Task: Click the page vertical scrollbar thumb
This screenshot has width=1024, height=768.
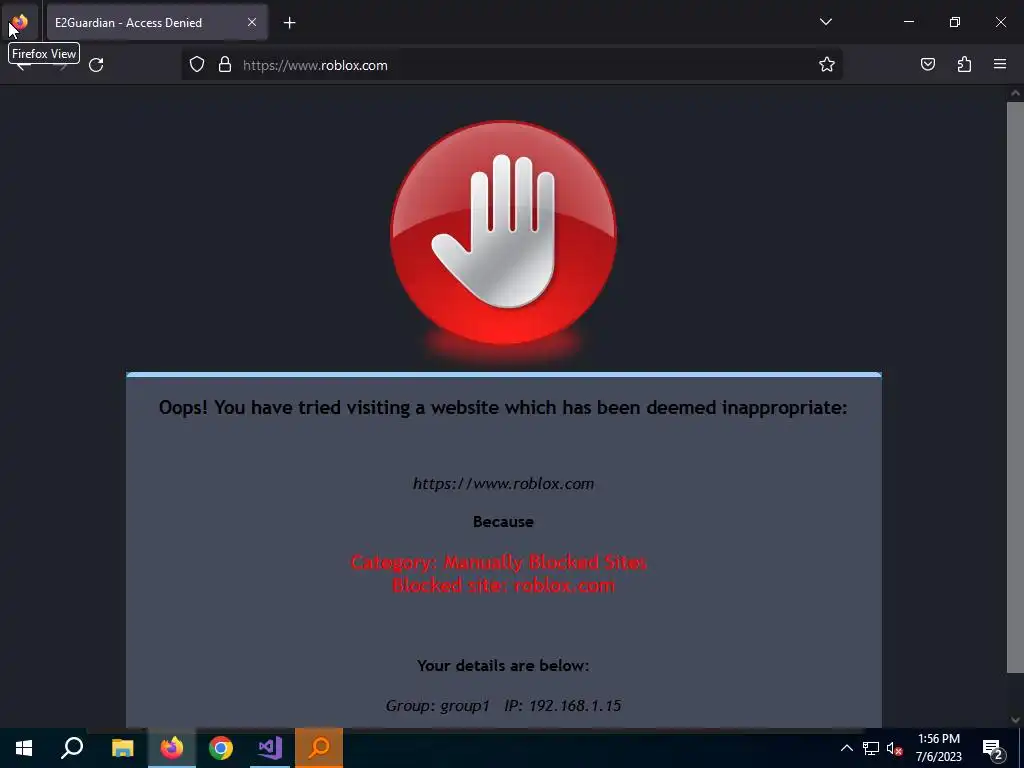Action: (x=1015, y=387)
